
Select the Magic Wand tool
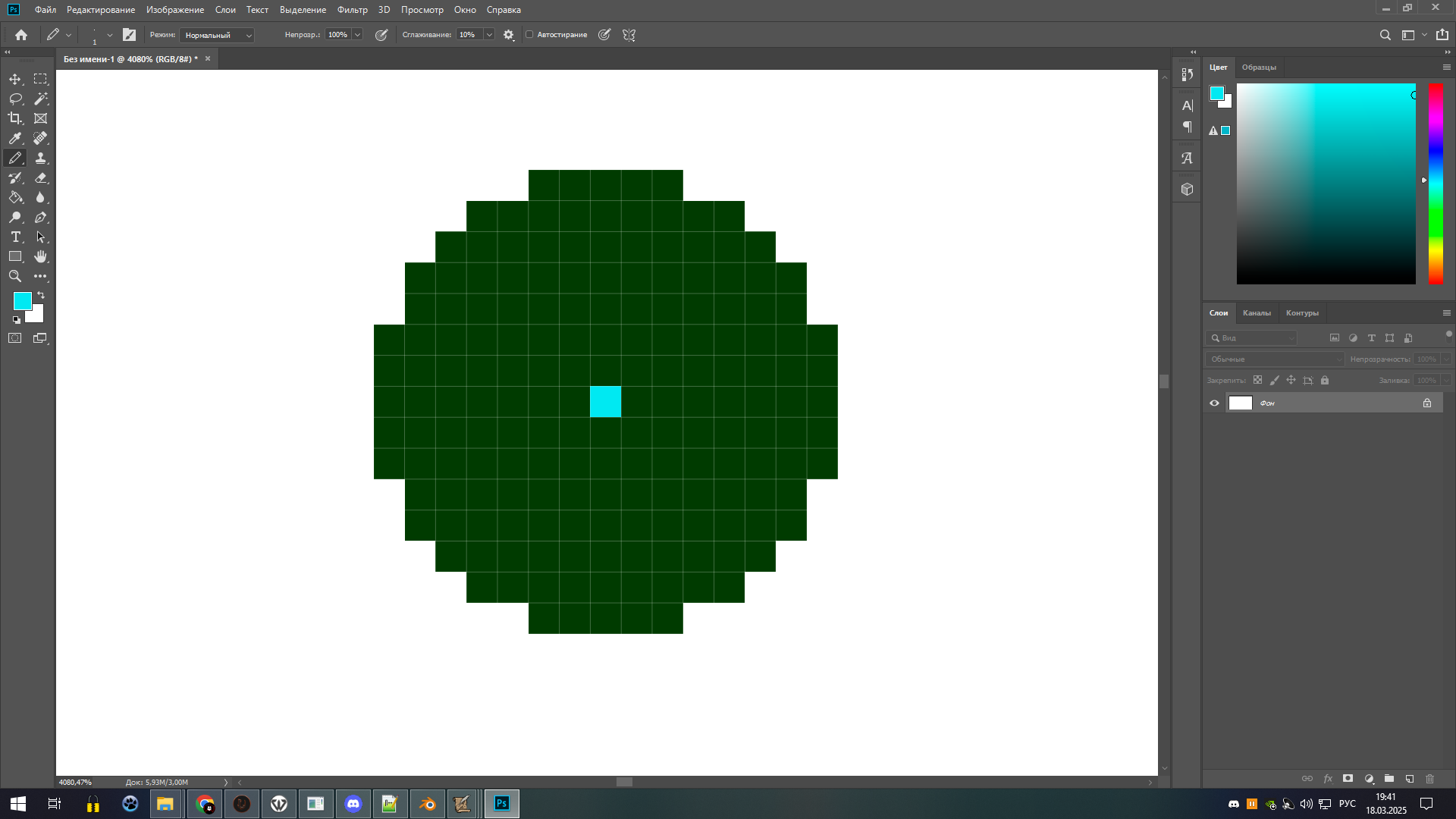click(x=41, y=99)
